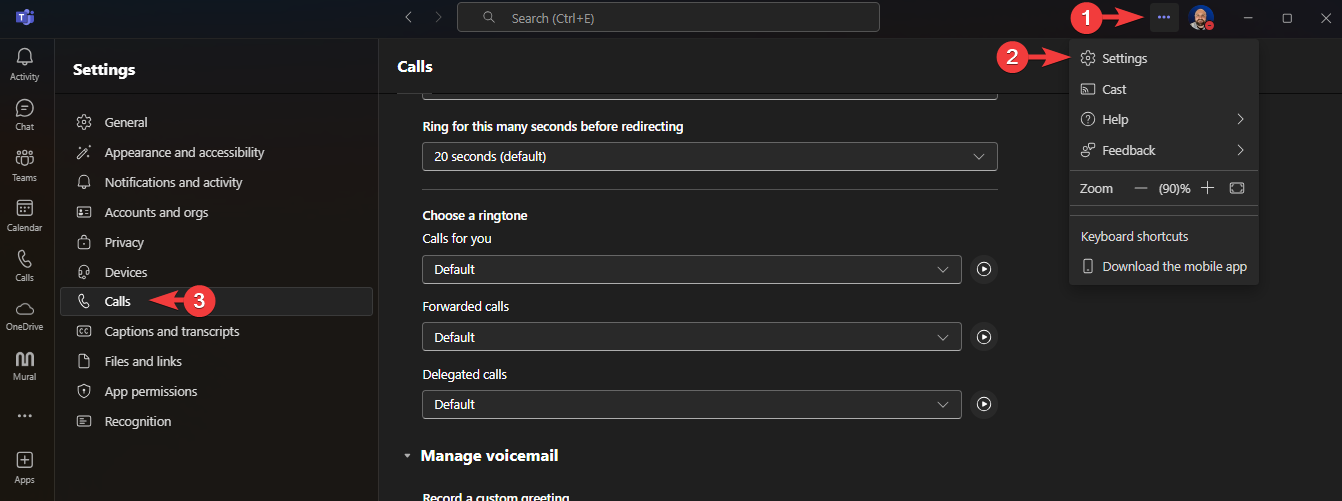Screen dimensions: 1342x501
Task: Play the Calls for you ringtone
Action: point(984,269)
